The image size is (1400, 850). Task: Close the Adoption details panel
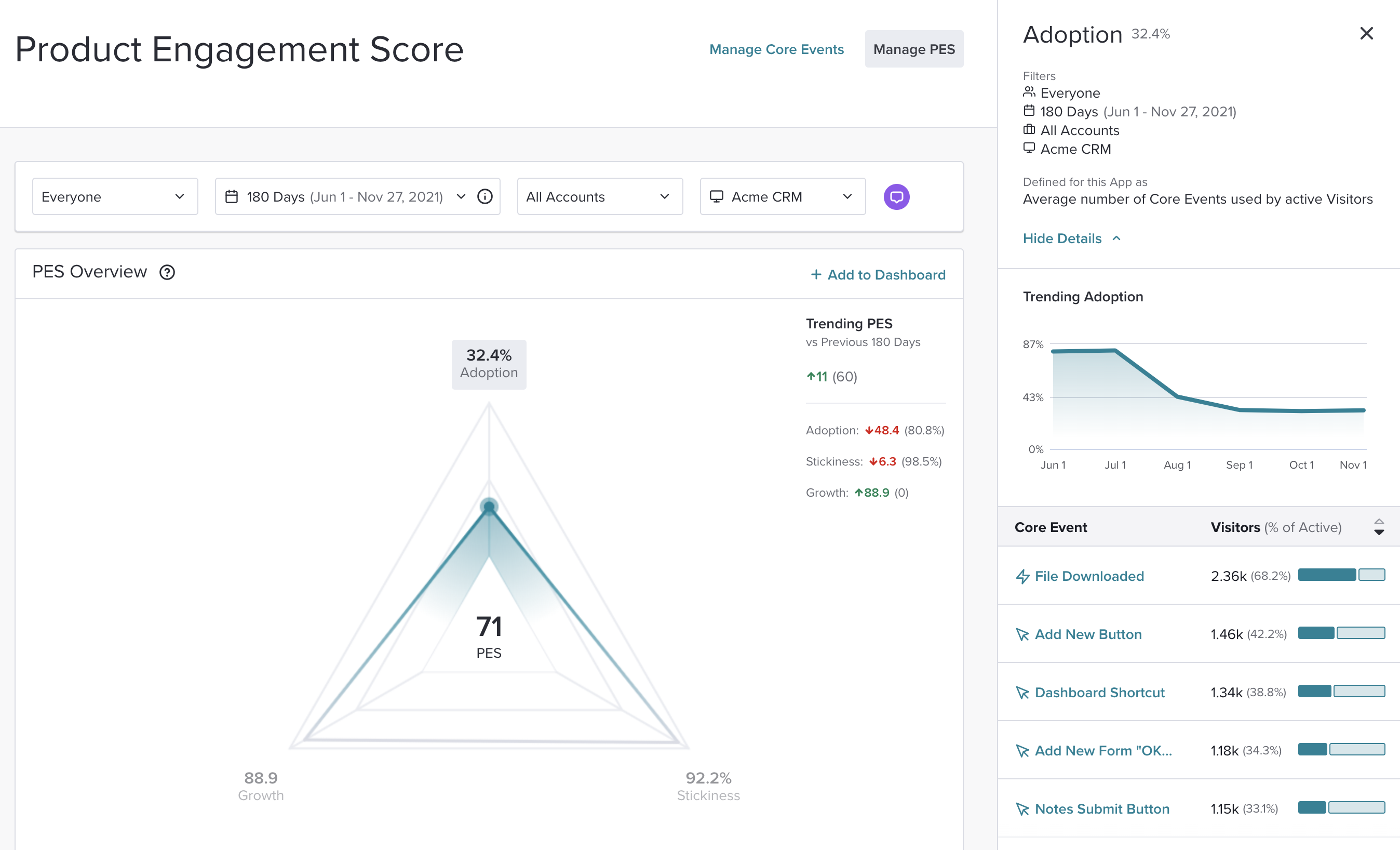(1366, 34)
